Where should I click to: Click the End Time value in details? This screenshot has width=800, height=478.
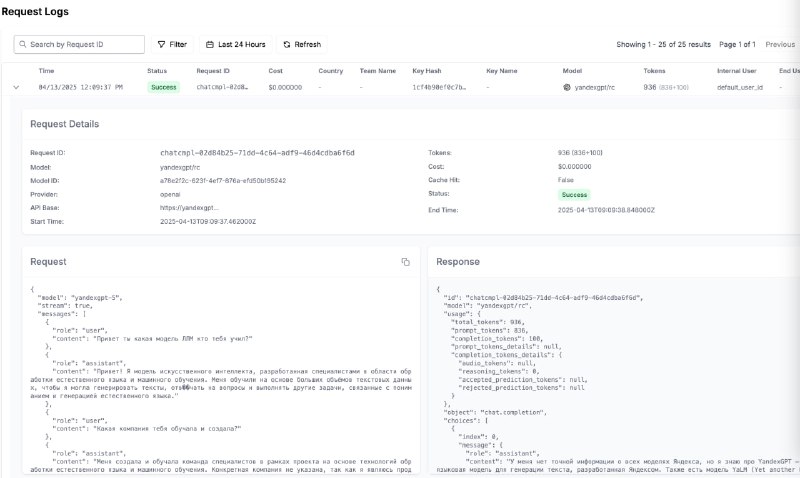tap(606, 210)
